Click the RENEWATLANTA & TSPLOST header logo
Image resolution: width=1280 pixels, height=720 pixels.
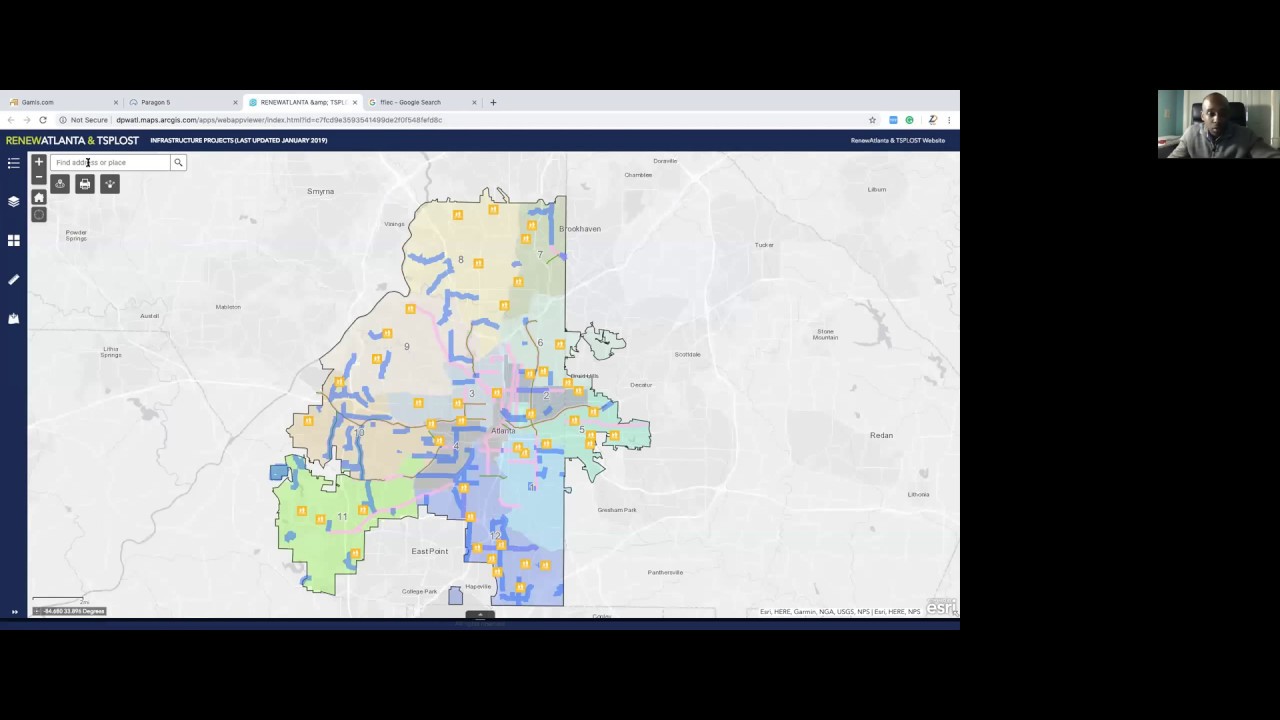(72, 141)
